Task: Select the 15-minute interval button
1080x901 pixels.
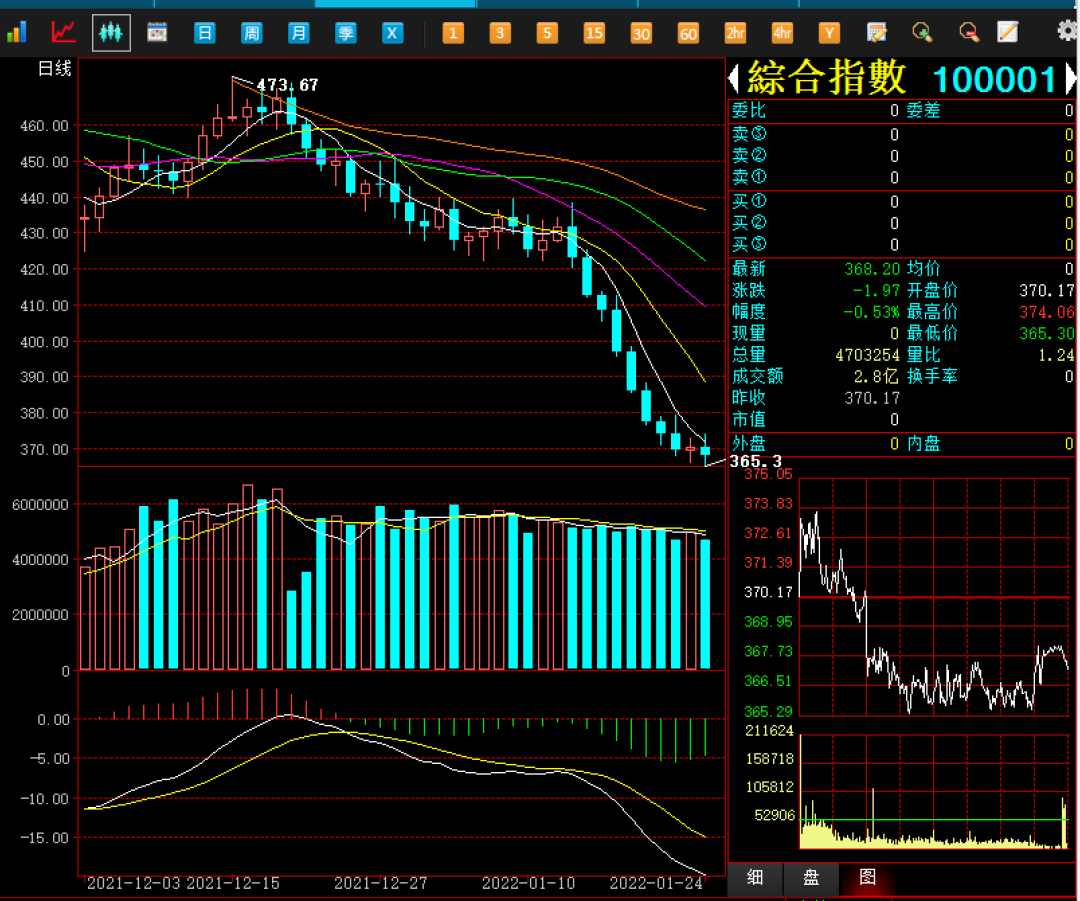Action: point(594,32)
